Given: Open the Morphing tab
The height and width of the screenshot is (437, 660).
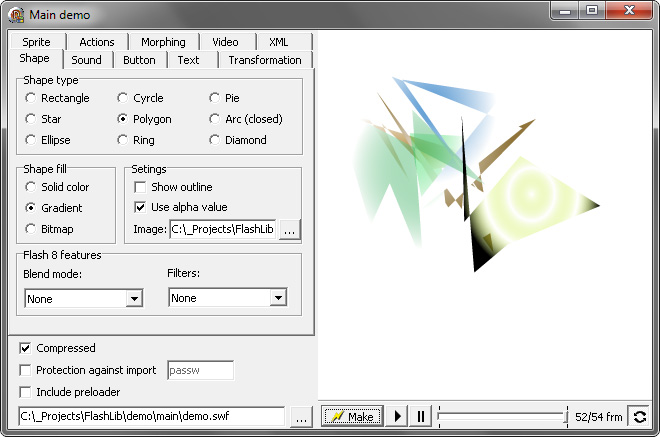Looking at the screenshot, I should point(163,42).
